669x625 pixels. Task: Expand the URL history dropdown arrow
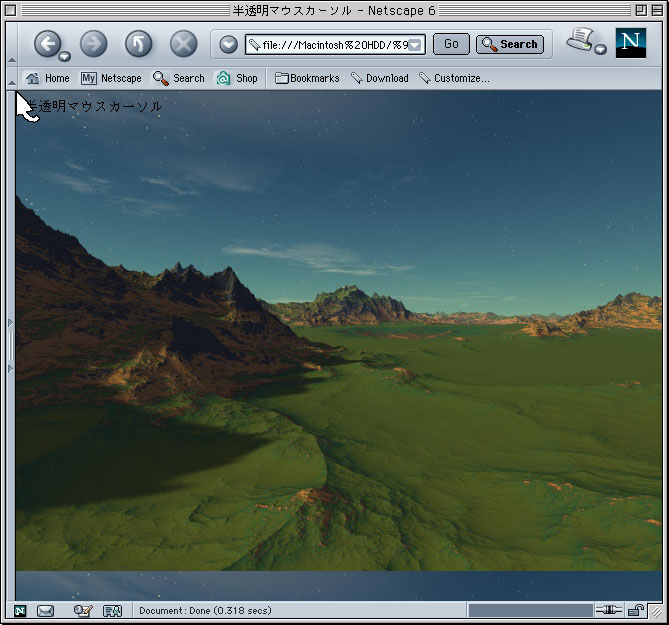point(415,45)
